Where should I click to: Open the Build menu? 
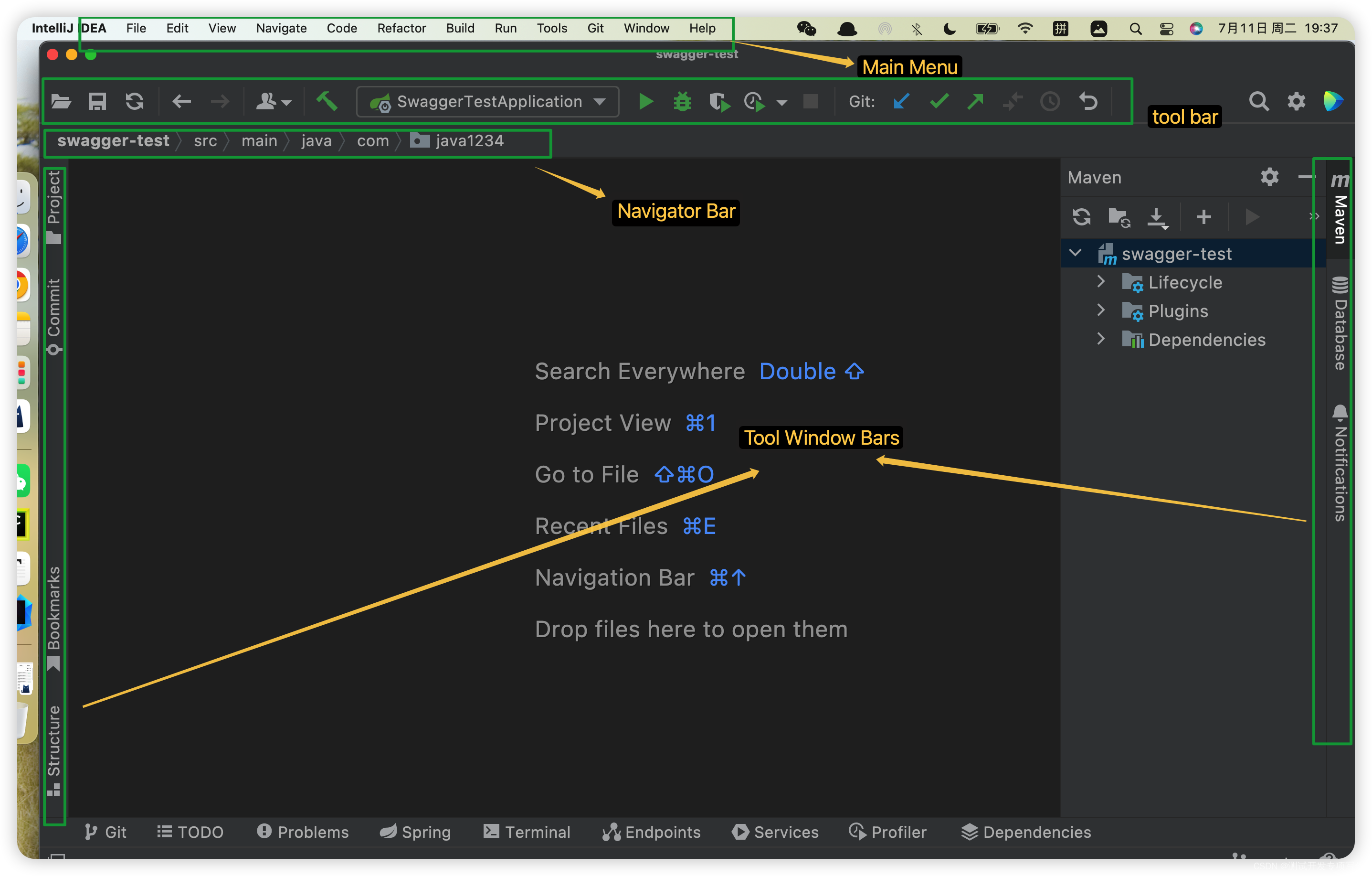[x=460, y=28]
